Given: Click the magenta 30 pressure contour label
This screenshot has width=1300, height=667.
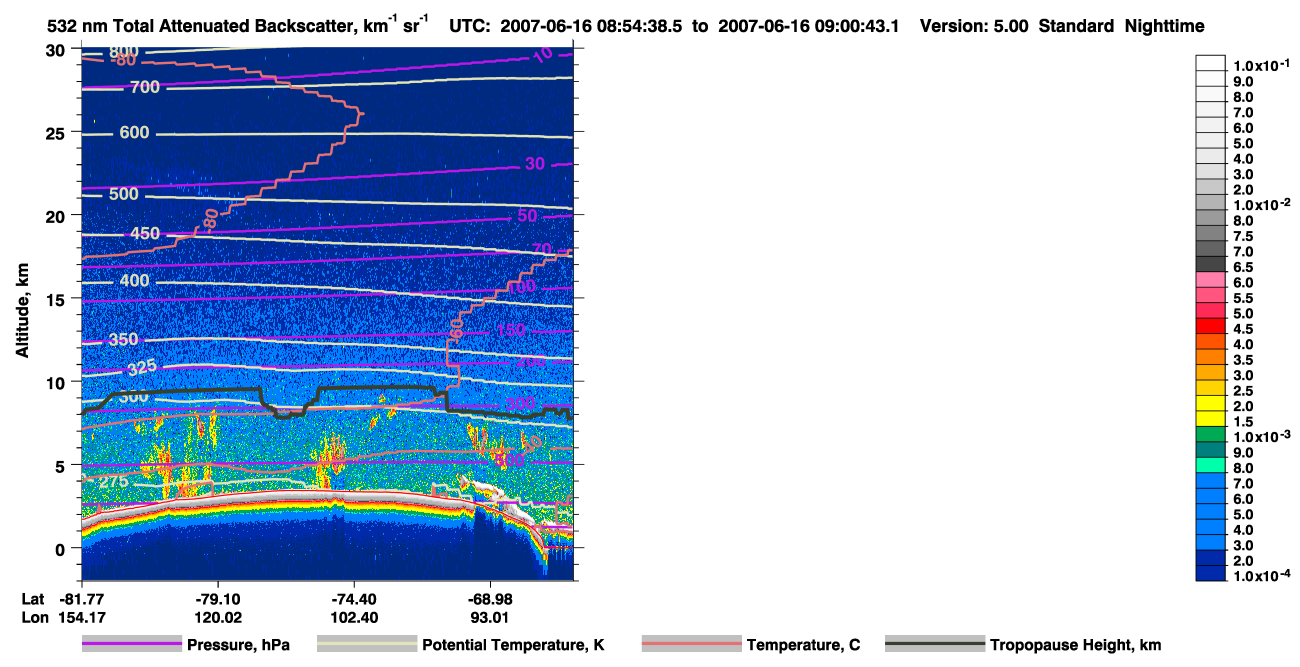Looking at the screenshot, I should click(535, 164).
